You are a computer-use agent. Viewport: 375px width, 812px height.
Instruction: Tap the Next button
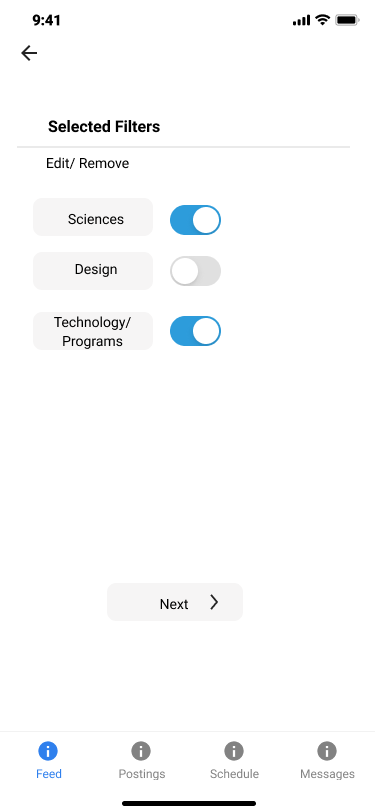pyautogui.click(x=175, y=602)
